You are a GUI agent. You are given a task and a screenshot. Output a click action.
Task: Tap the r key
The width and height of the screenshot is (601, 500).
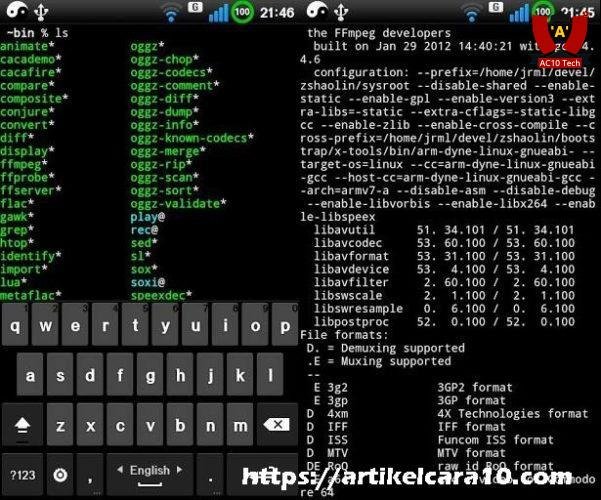pos(105,325)
